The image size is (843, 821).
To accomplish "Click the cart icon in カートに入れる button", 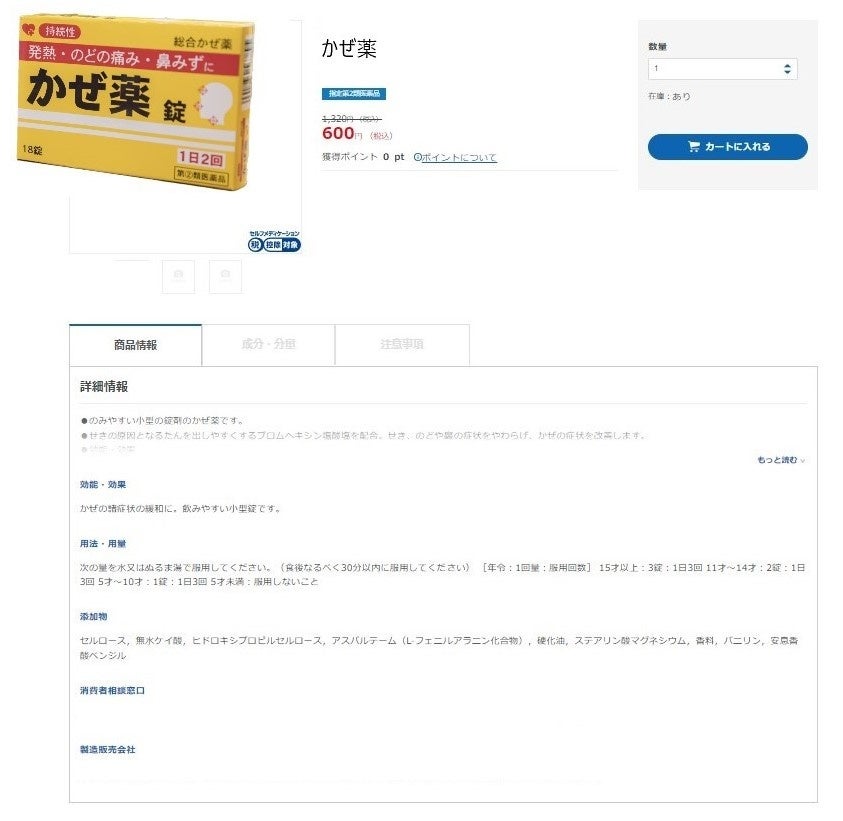I will (x=694, y=147).
